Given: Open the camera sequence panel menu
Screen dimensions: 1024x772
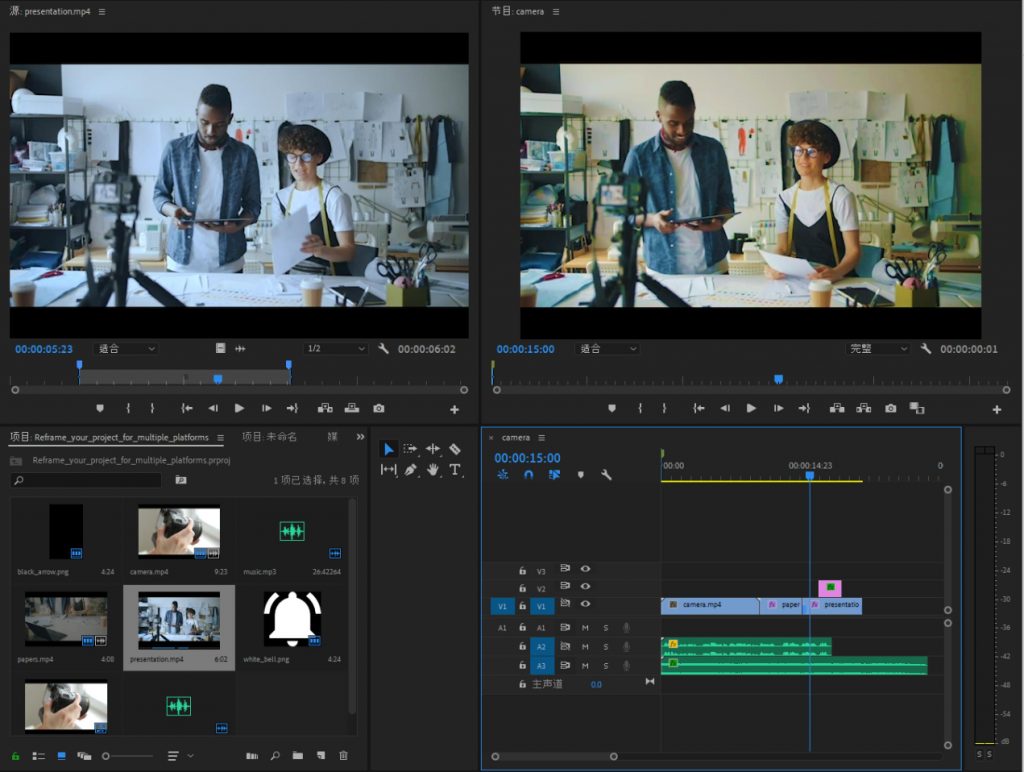Looking at the screenshot, I should tap(542, 438).
